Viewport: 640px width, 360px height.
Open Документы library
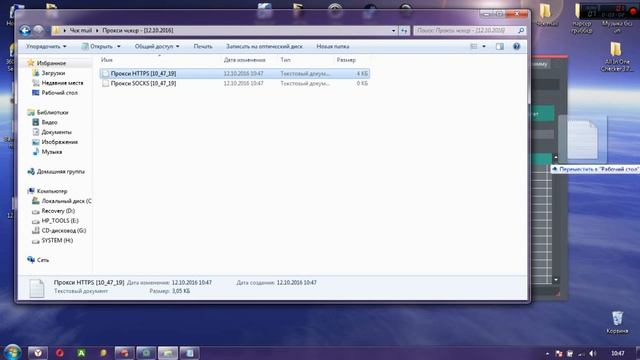pyautogui.click(x=56, y=132)
